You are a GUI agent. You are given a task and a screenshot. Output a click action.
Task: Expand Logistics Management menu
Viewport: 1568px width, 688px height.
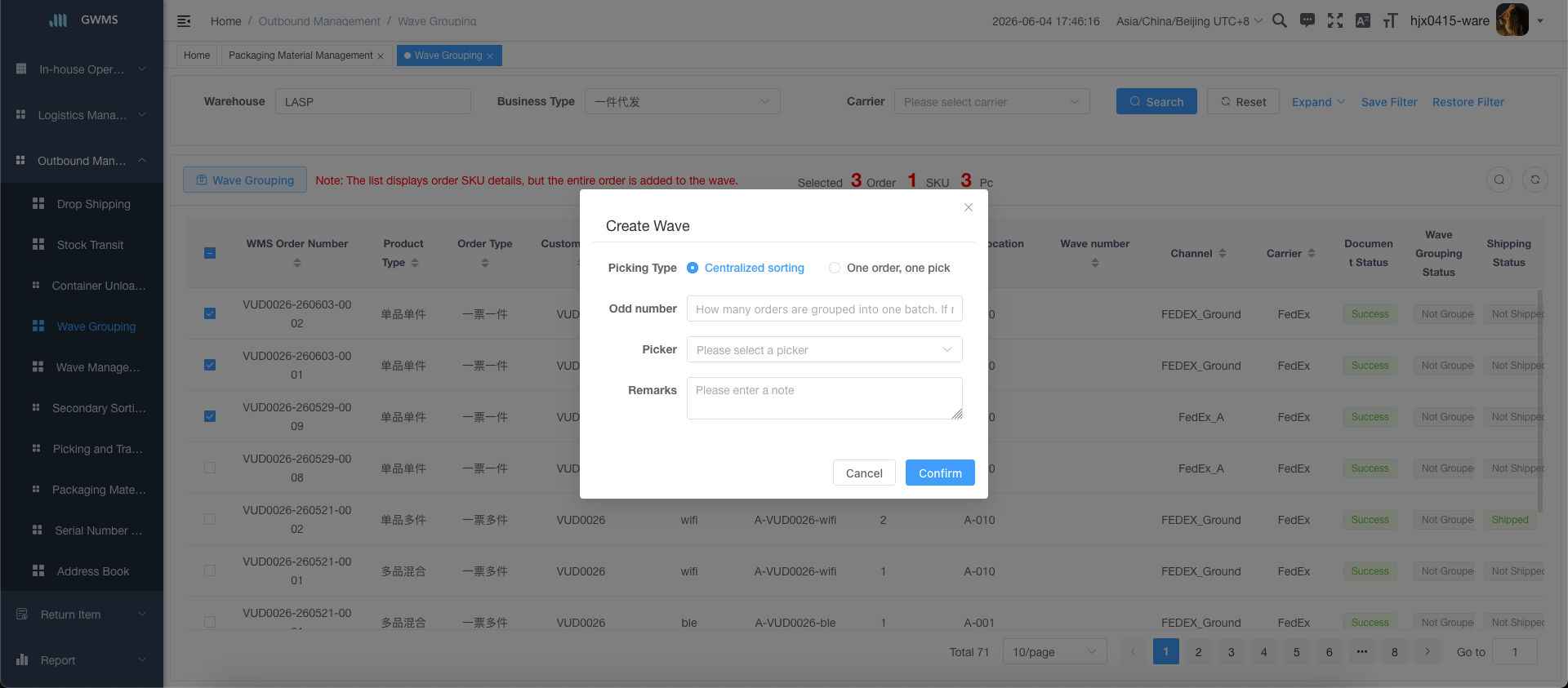pyautogui.click(x=82, y=115)
